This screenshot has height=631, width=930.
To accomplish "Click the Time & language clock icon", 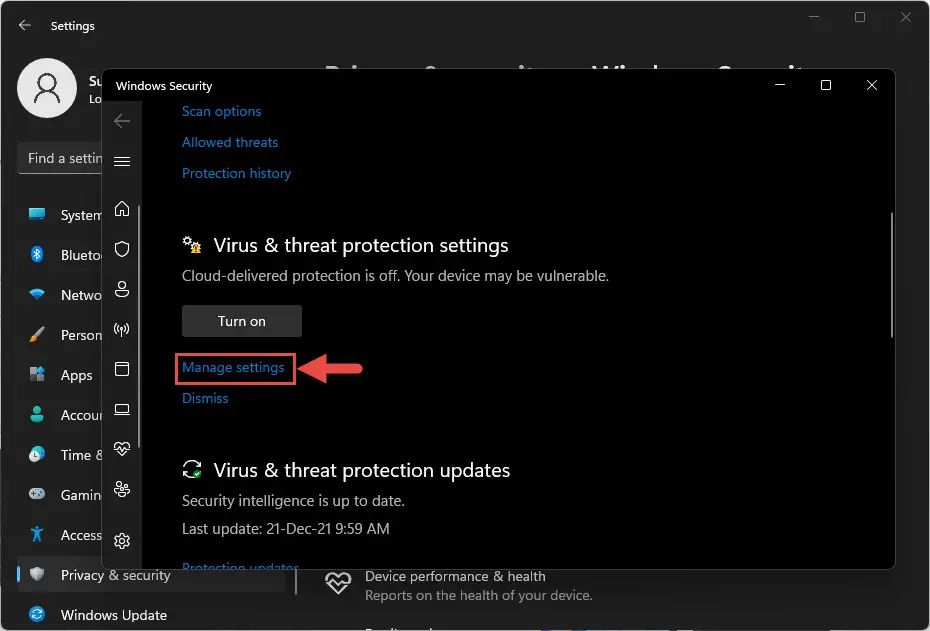I will (37, 454).
